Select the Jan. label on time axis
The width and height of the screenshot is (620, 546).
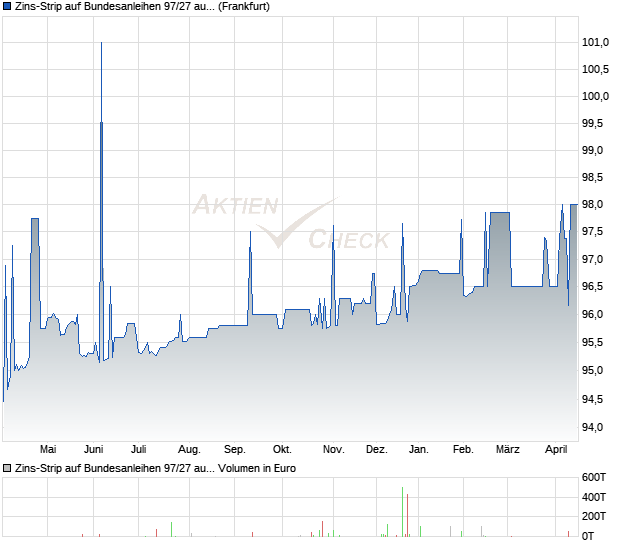(x=419, y=450)
